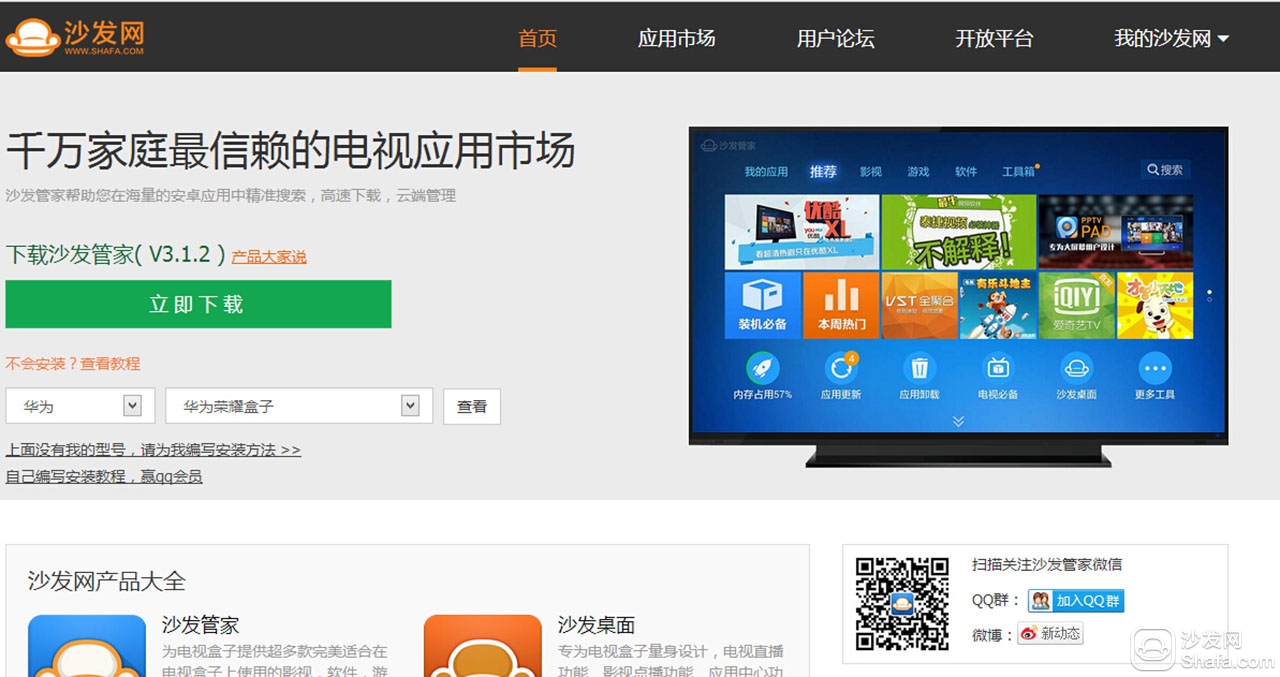Click the 扫描关注沙发管家微信 text

[x=1047, y=565]
